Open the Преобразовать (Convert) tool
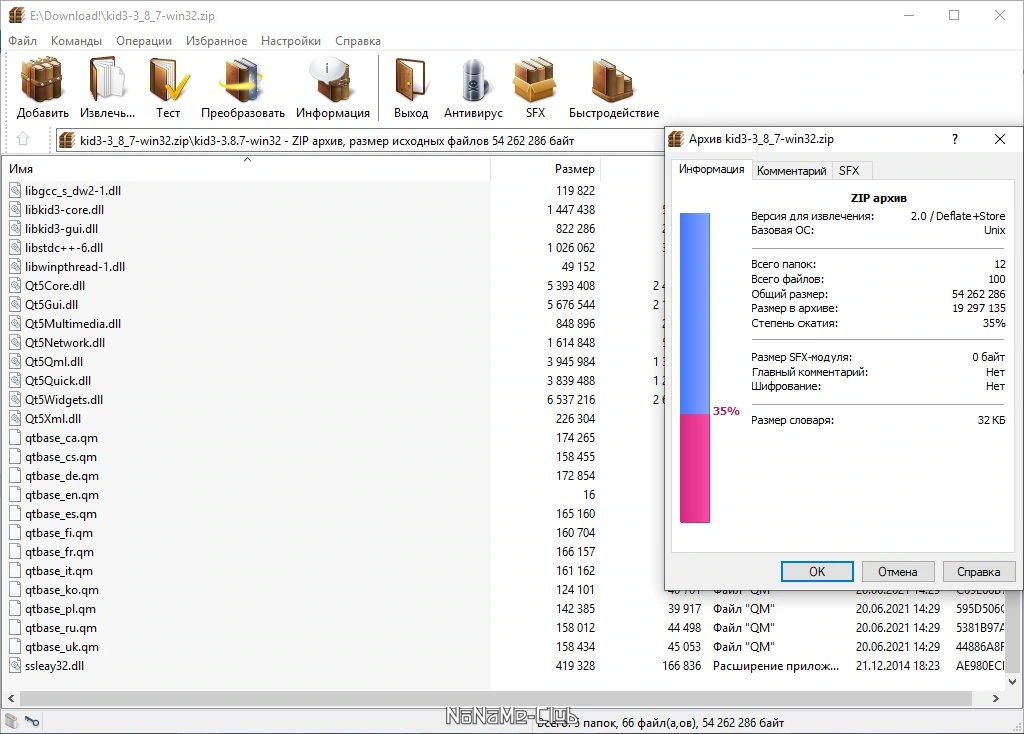This screenshot has width=1024, height=734. 242,80
